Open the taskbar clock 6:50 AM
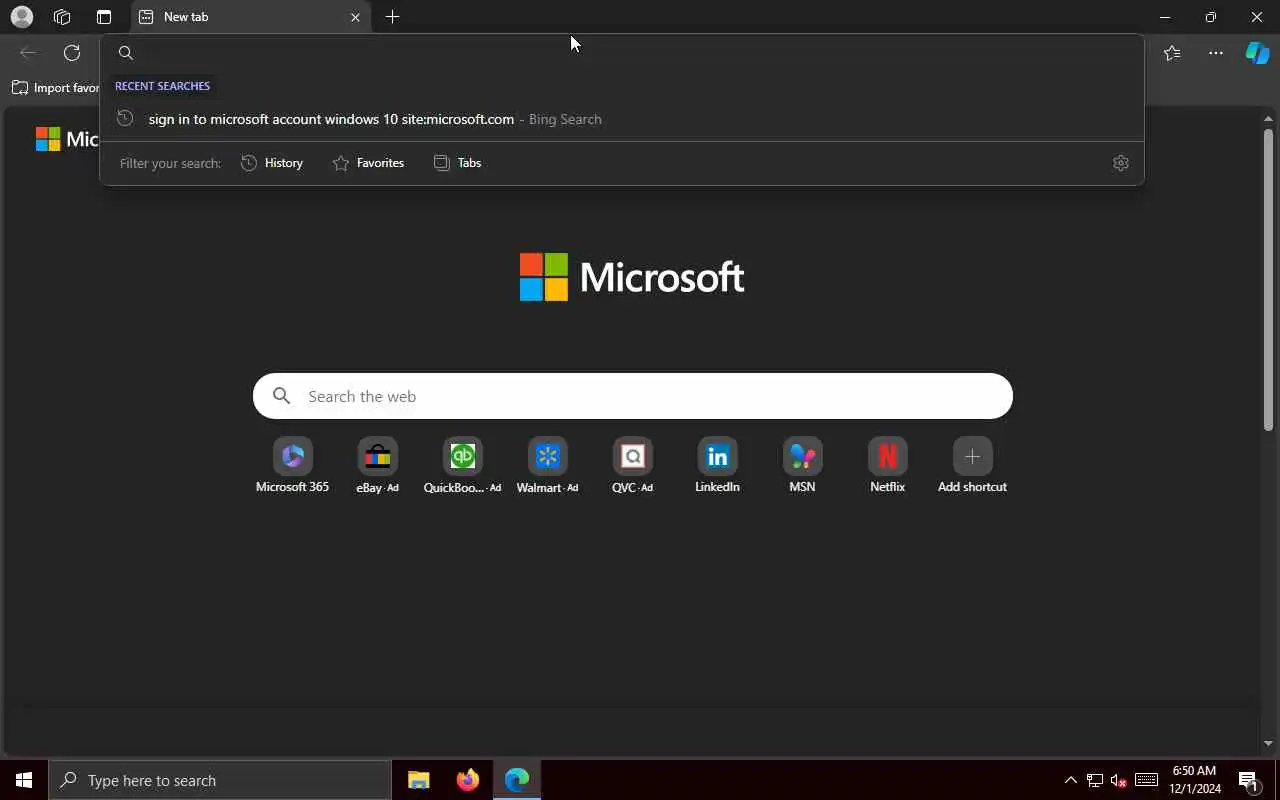 pos(1195,780)
